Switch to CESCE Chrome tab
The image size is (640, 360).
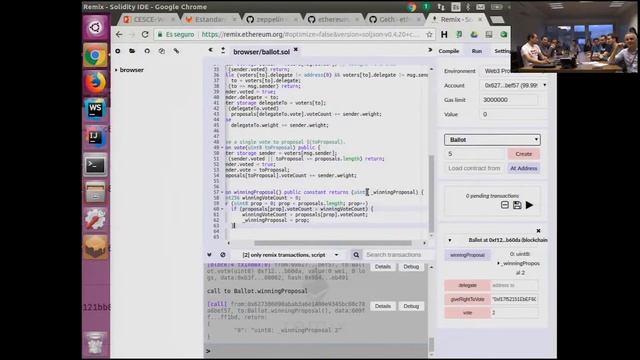pyautogui.click(x=149, y=20)
